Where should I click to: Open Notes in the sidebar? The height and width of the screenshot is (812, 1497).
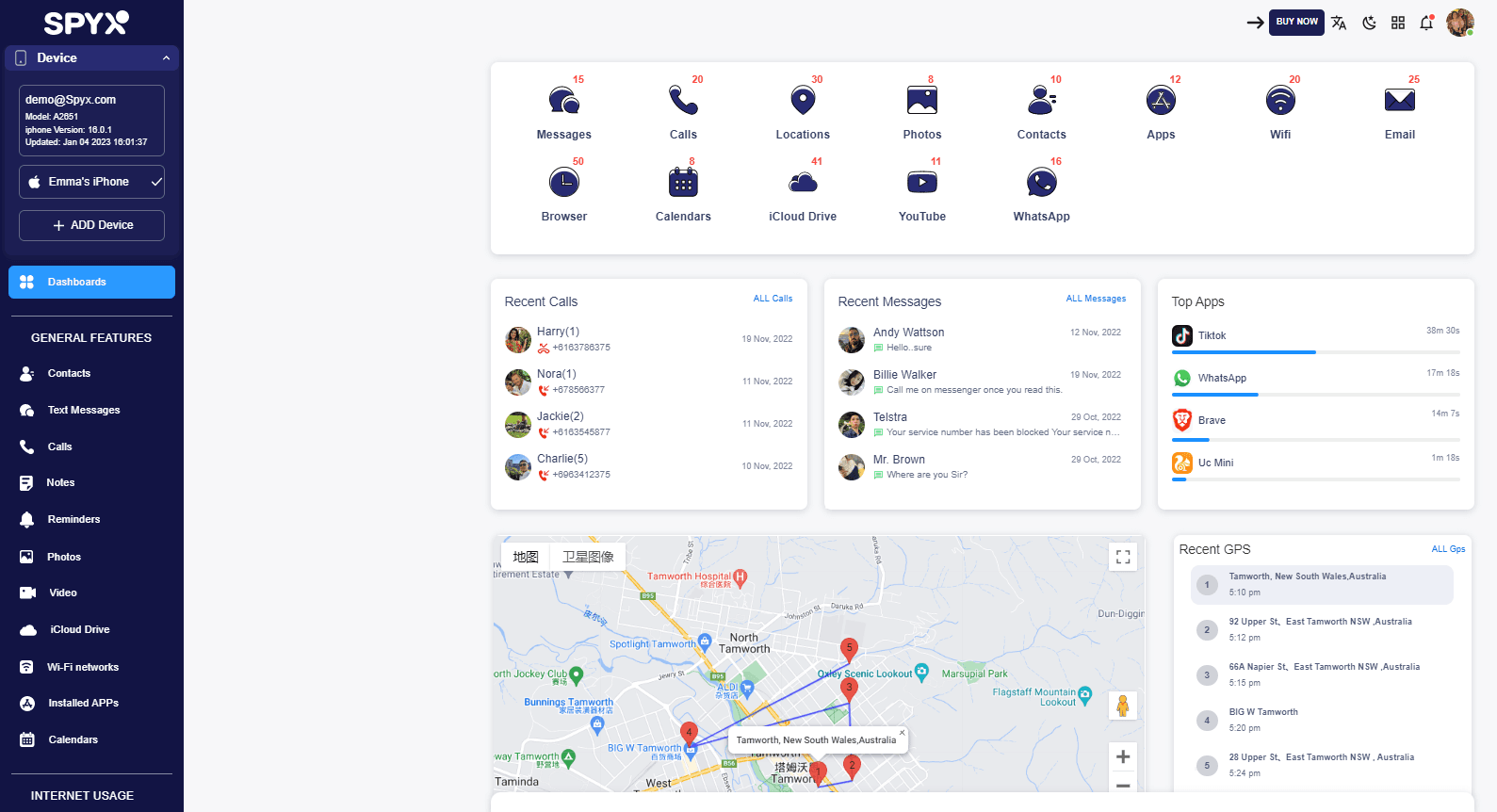coord(47,482)
